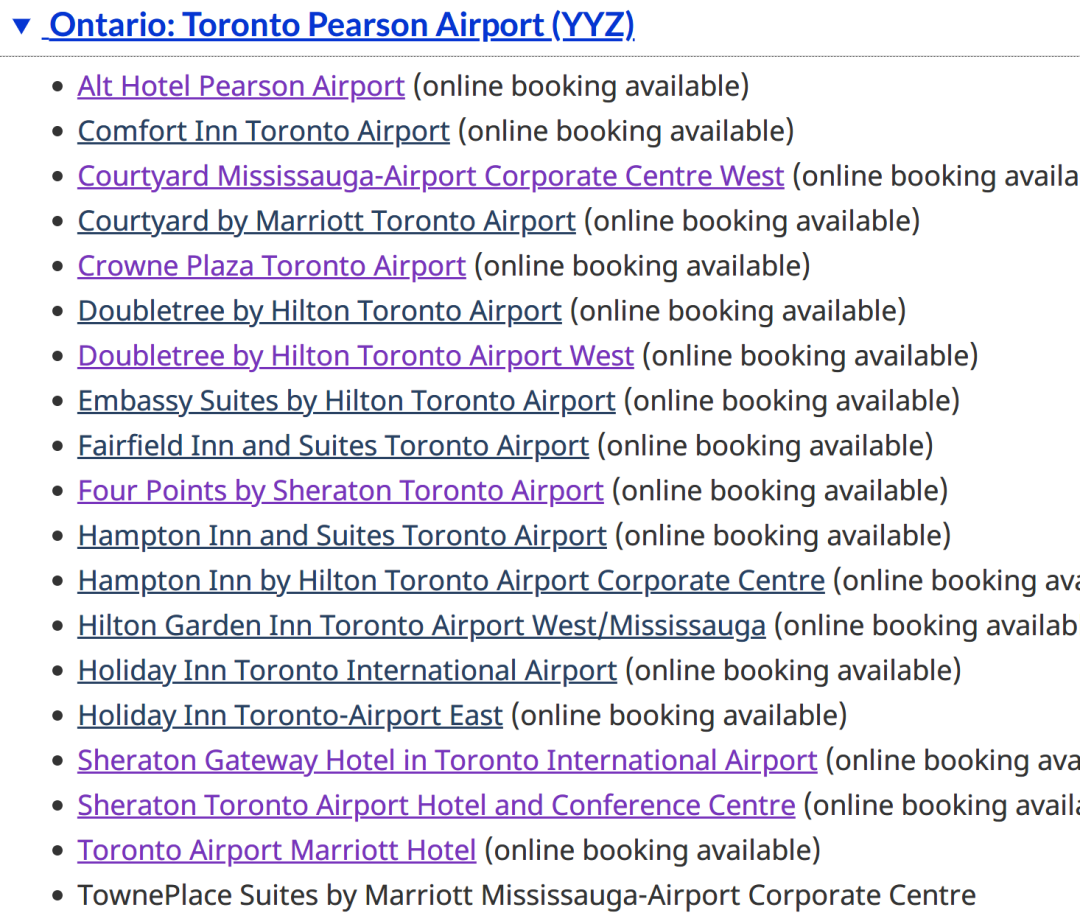Click Toronto Airport Marriott Hotel link
The image size is (1080, 913).
[277, 850]
